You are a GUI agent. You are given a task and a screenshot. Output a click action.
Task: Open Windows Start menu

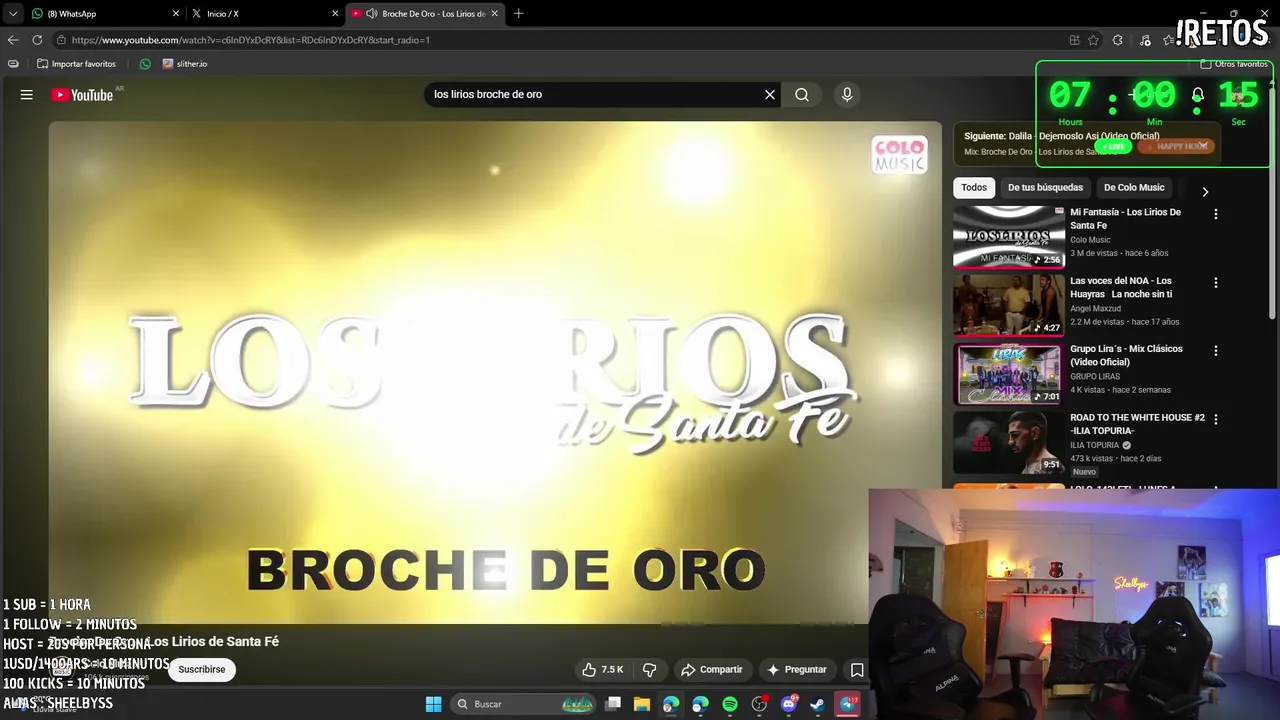433,704
